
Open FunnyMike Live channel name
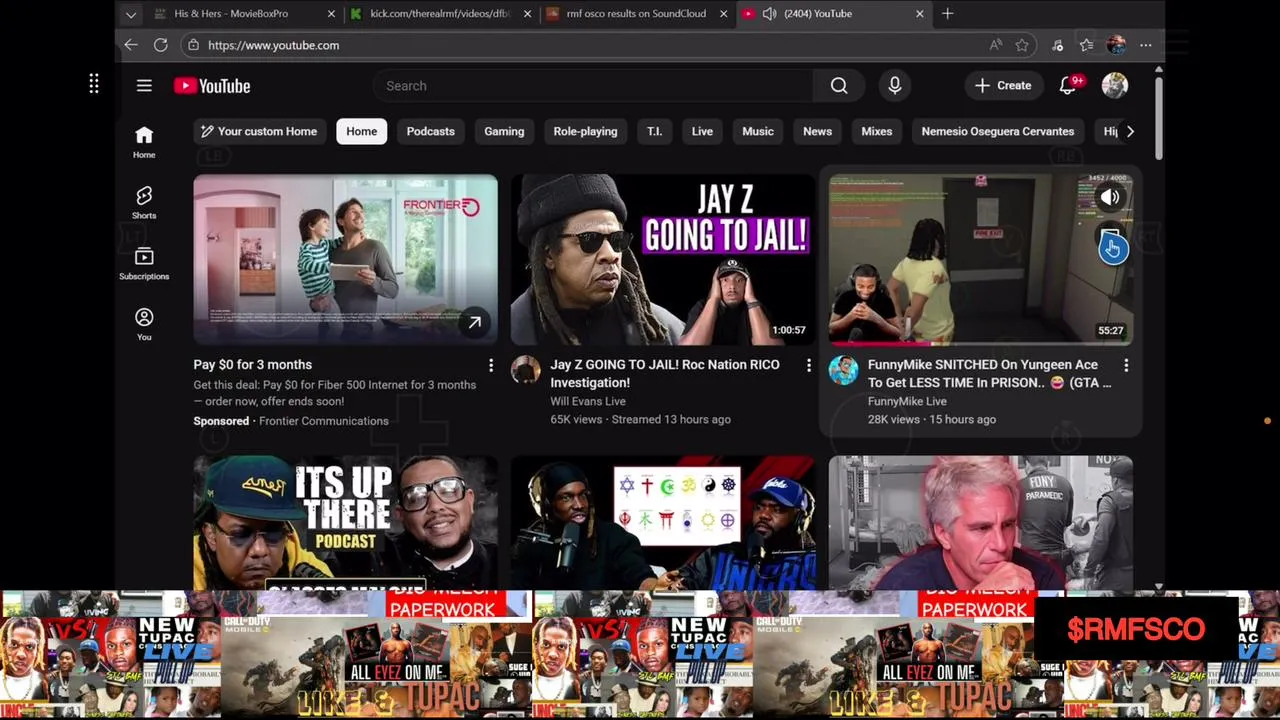pyautogui.click(x=907, y=401)
